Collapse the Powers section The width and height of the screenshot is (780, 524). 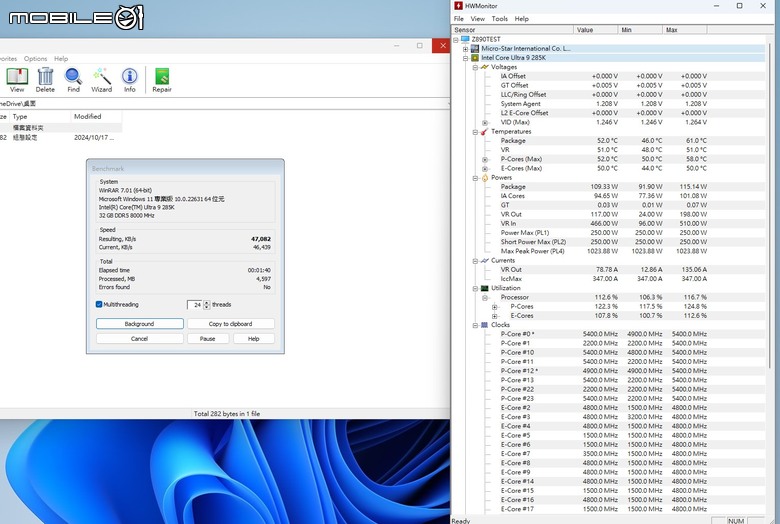click(475, 178)
